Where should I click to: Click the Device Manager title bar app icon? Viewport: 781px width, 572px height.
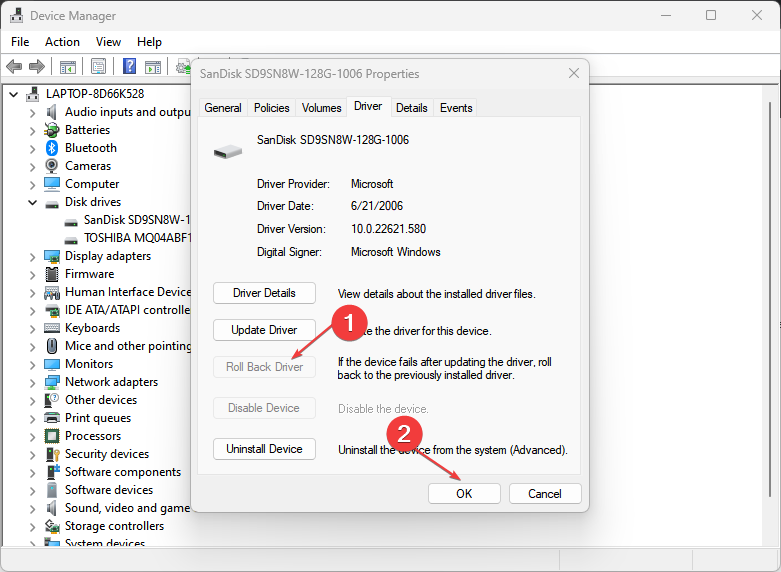click(16, 15)
